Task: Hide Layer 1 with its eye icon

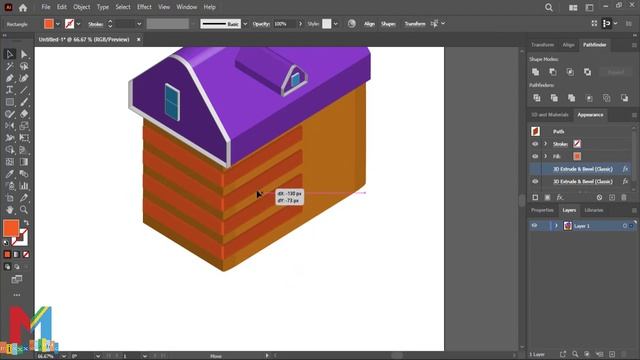Action: (x=534, y=226)
